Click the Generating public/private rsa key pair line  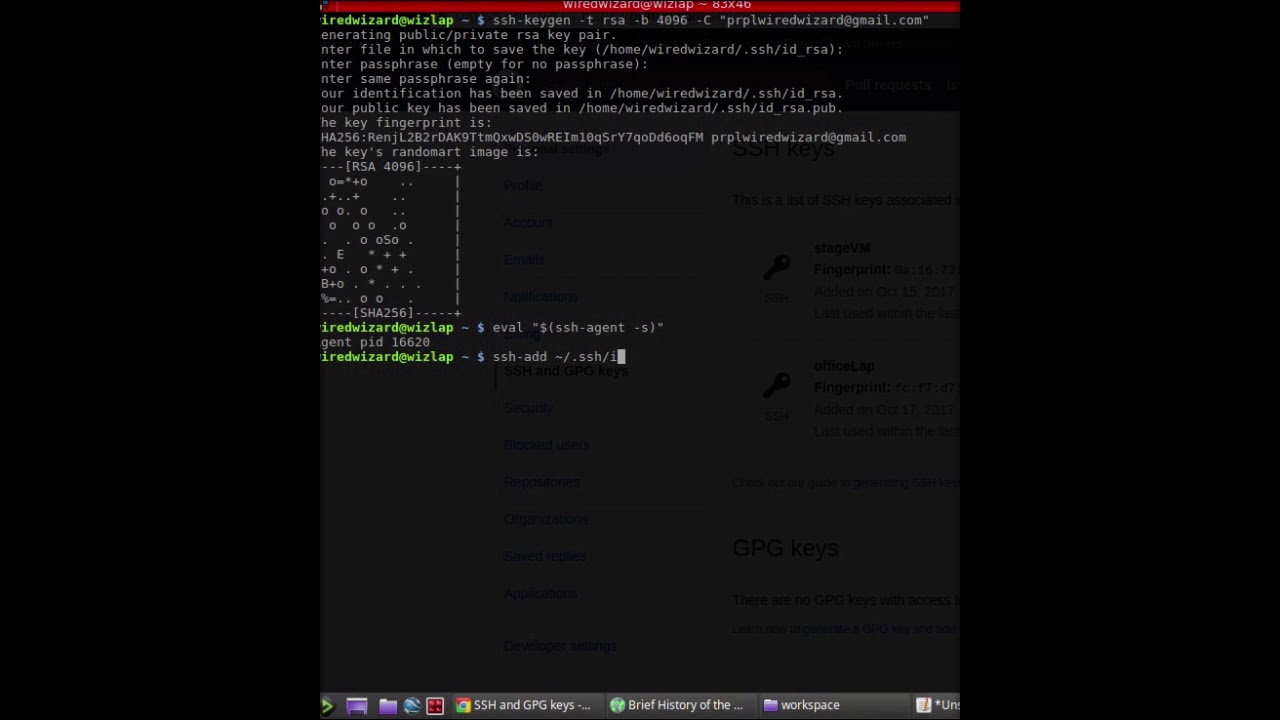[468, 35]
